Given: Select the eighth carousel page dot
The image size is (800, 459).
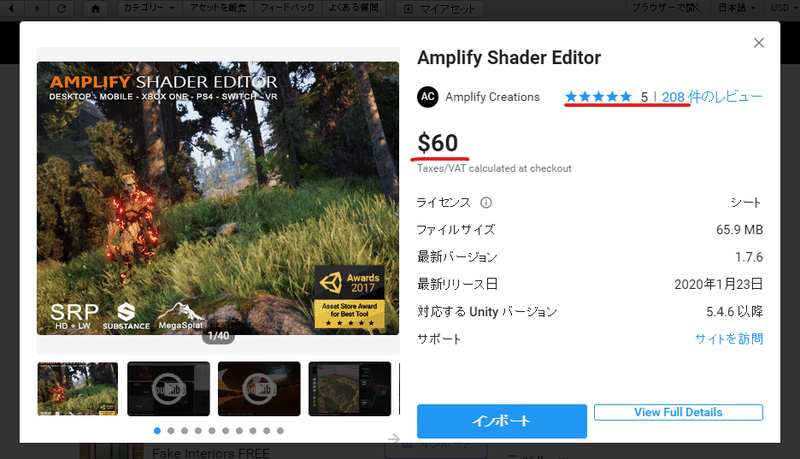Looking at the screenshot, I should click(253, 431).
